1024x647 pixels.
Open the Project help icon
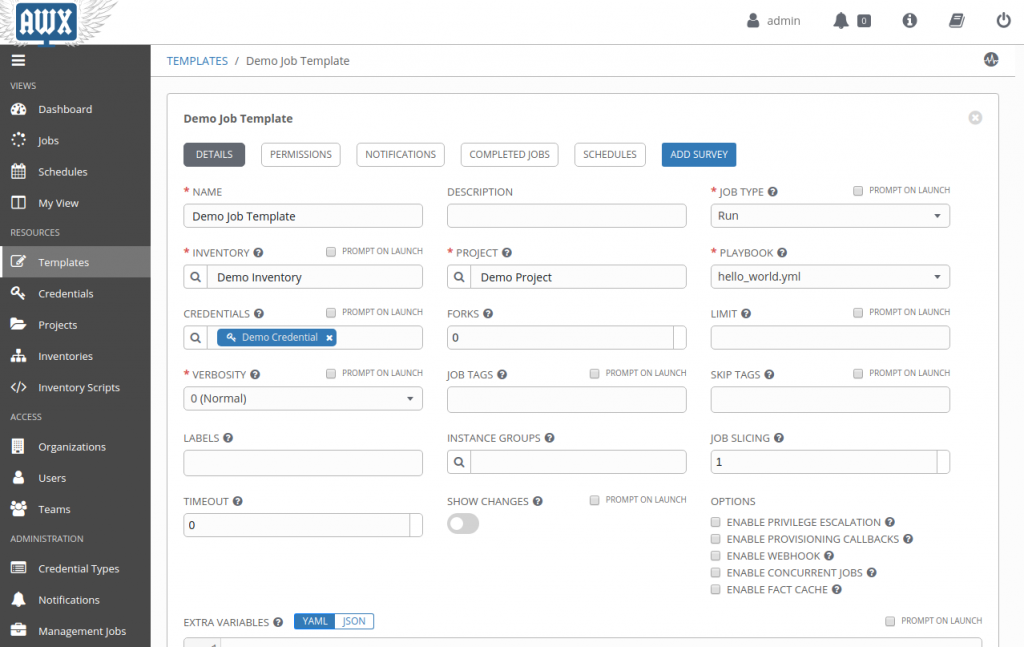[507, 253]
